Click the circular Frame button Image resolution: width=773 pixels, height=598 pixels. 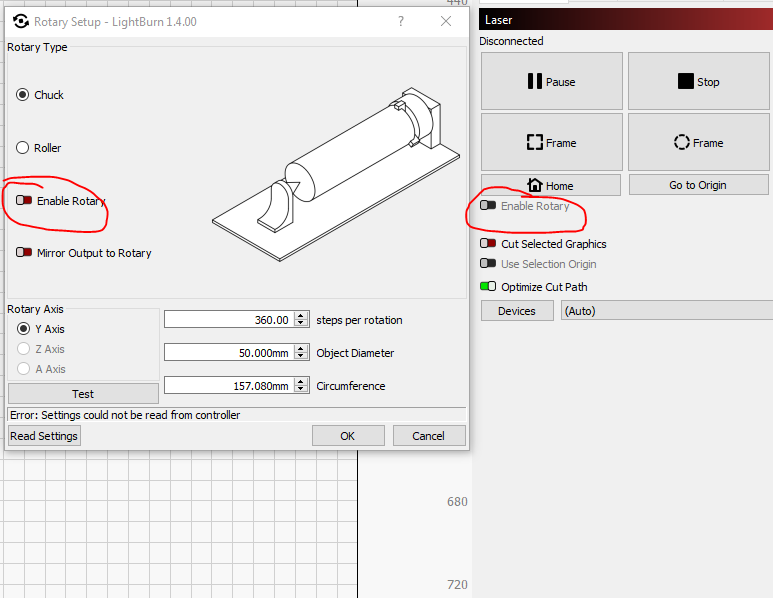click(698, 142)
